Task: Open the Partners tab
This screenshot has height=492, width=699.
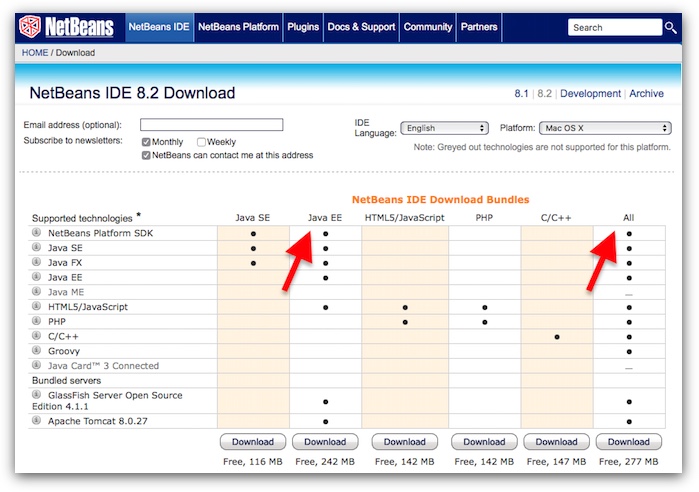Action: (479, 27)
